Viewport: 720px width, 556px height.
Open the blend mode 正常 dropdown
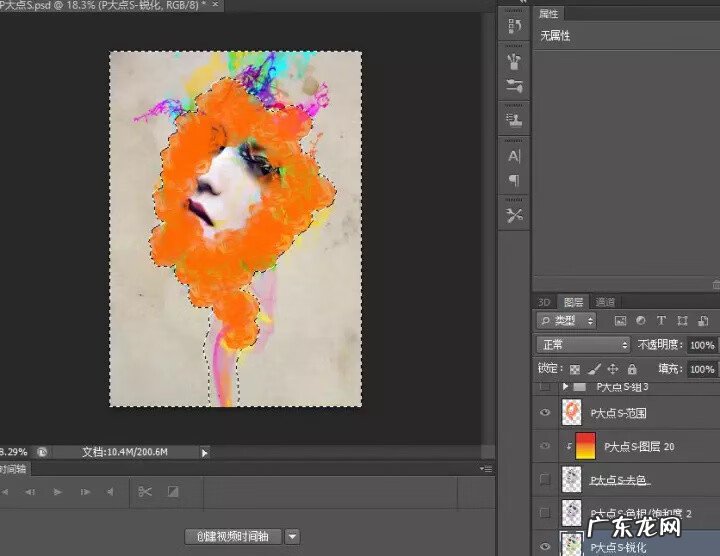(x=583, y=344)
